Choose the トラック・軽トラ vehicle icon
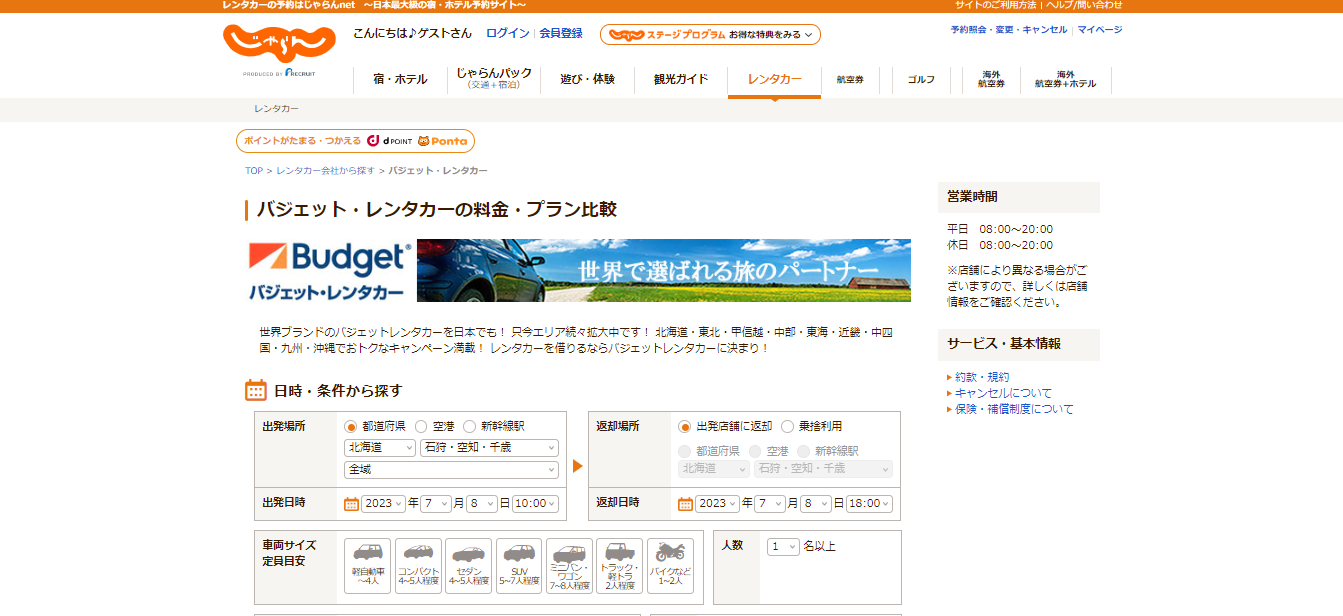The image size is (1343, 616). [620, 566]
